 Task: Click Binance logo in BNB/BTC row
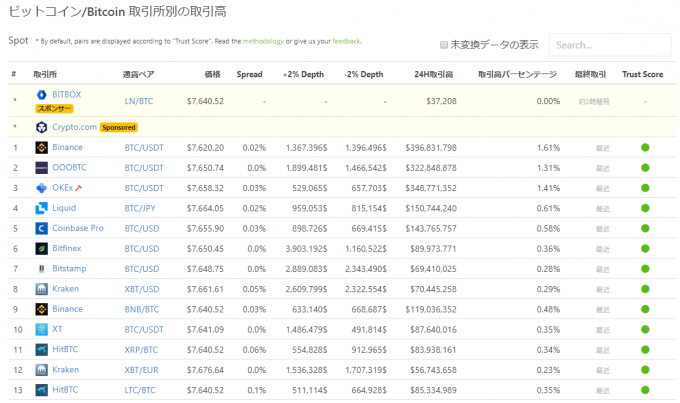click(42, 309)
